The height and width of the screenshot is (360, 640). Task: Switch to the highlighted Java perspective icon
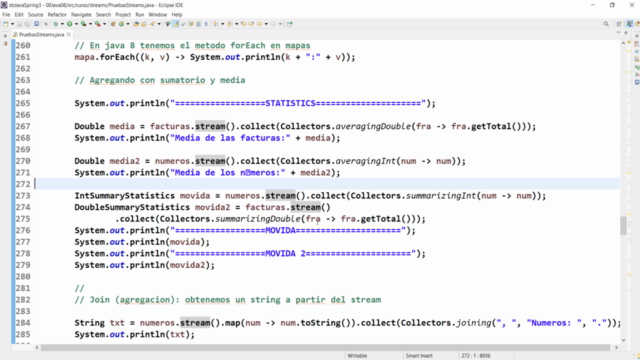(629, 24)
